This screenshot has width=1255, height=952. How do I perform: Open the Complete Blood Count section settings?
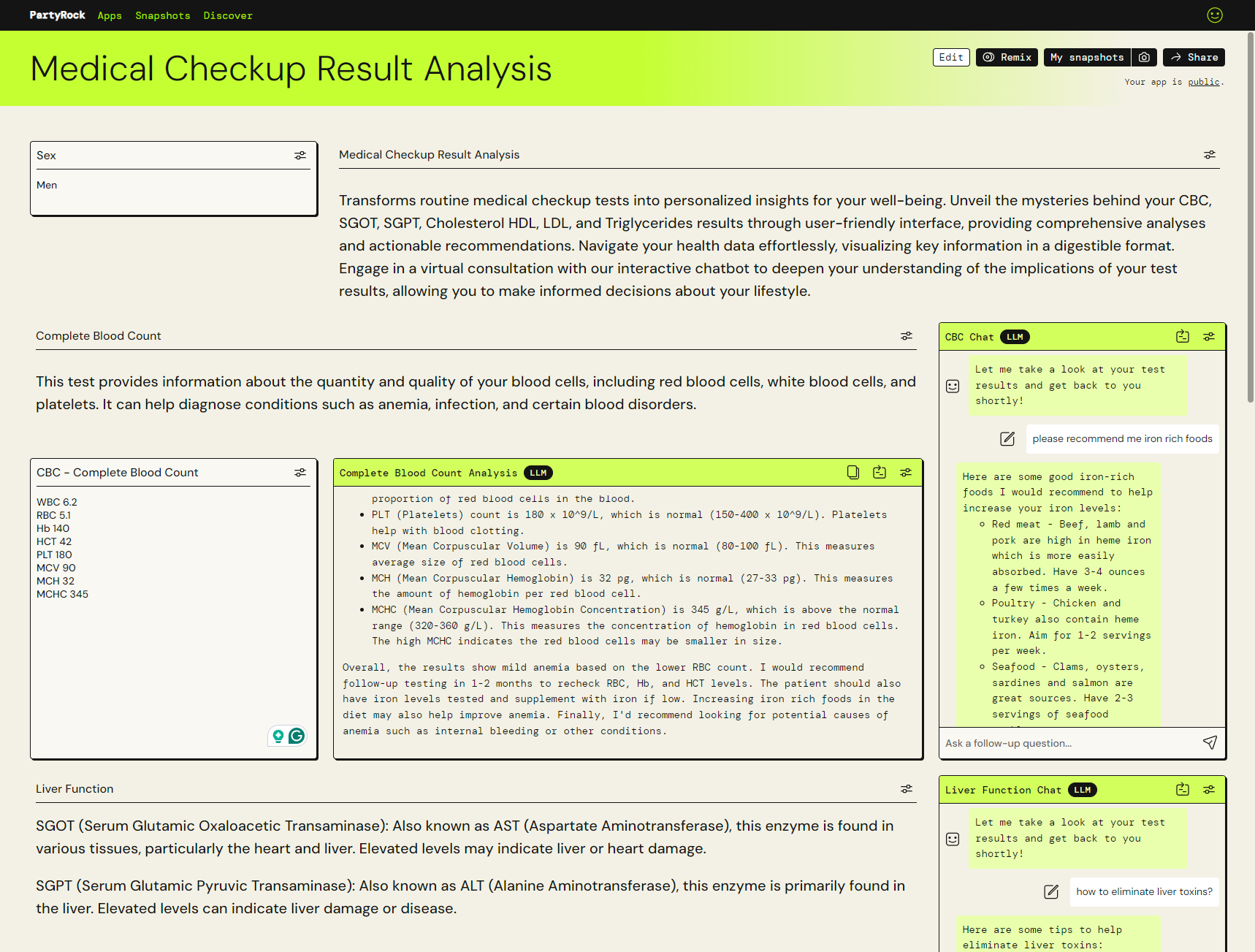(x=906, y=336)
